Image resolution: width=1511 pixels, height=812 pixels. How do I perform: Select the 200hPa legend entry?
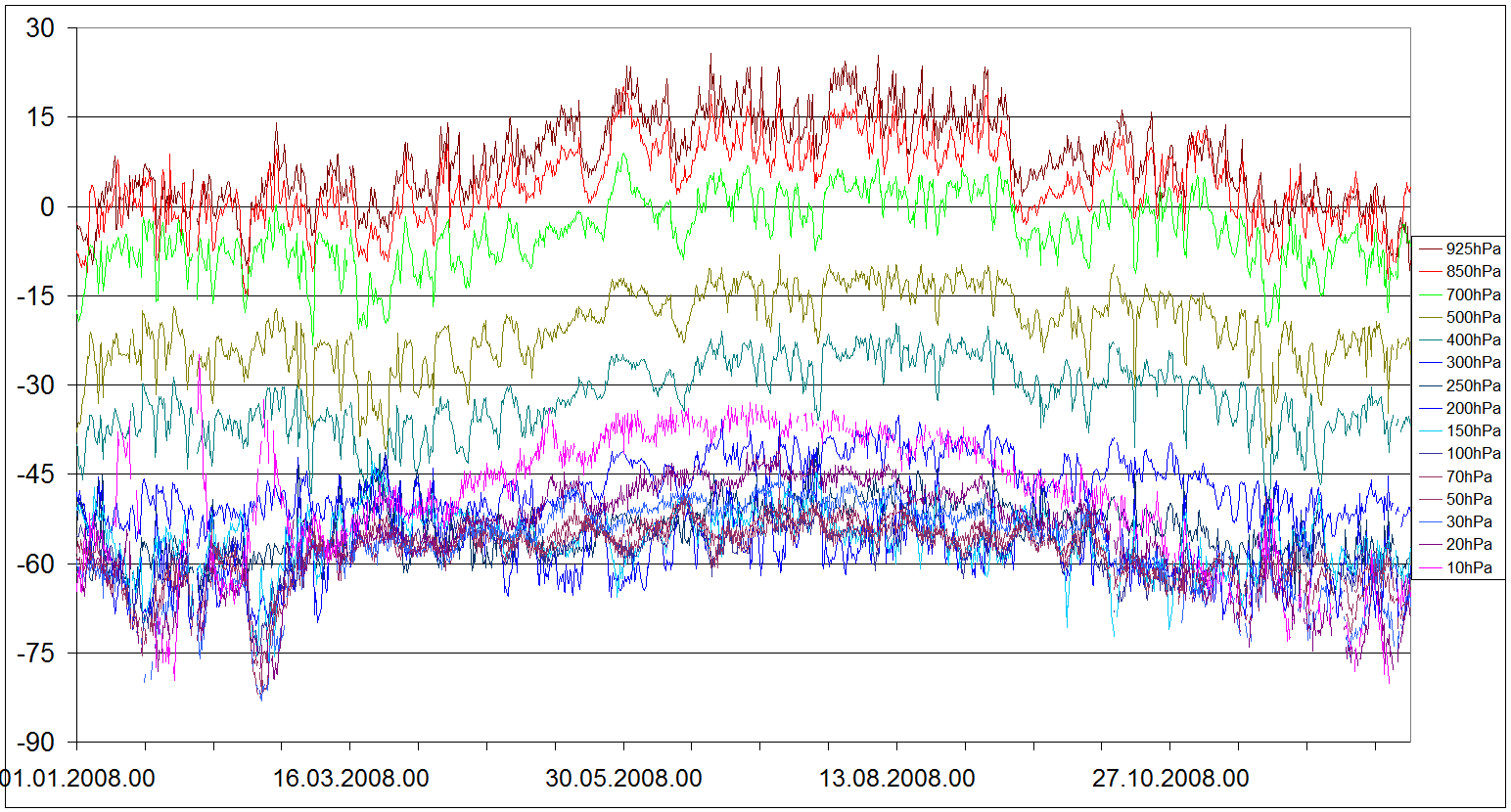[x=1473, y=408]
